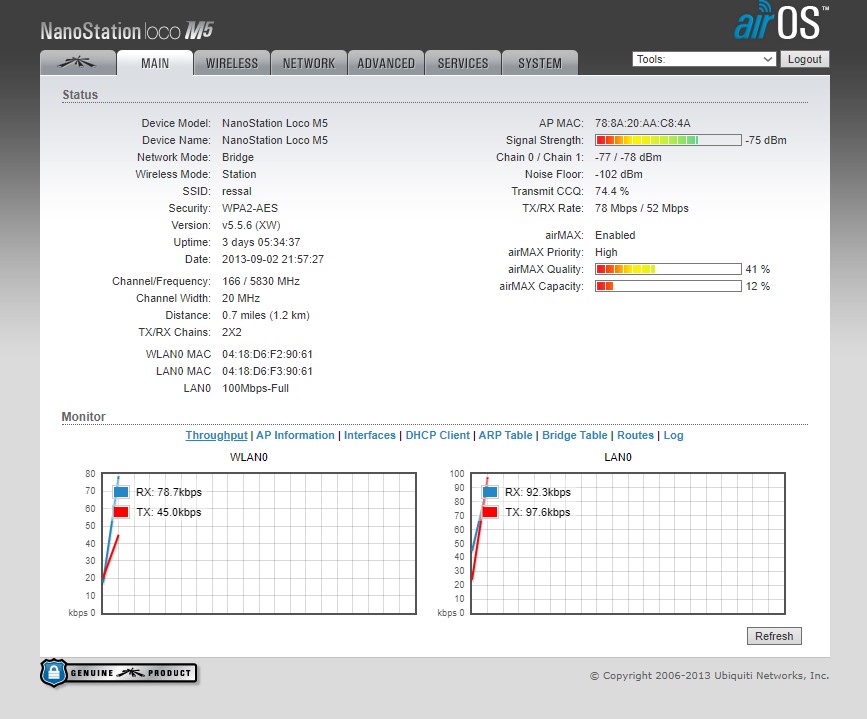Click the Logout button
This screenshot has height=719, width=867.
click(x=805, y=59)
